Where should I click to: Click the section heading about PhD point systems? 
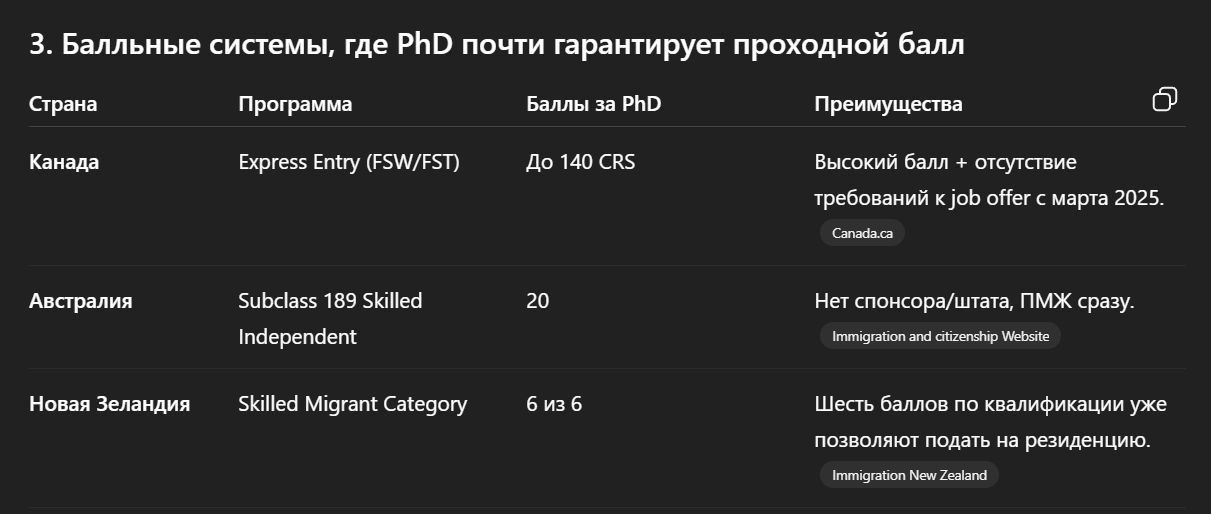pos(497,45)
